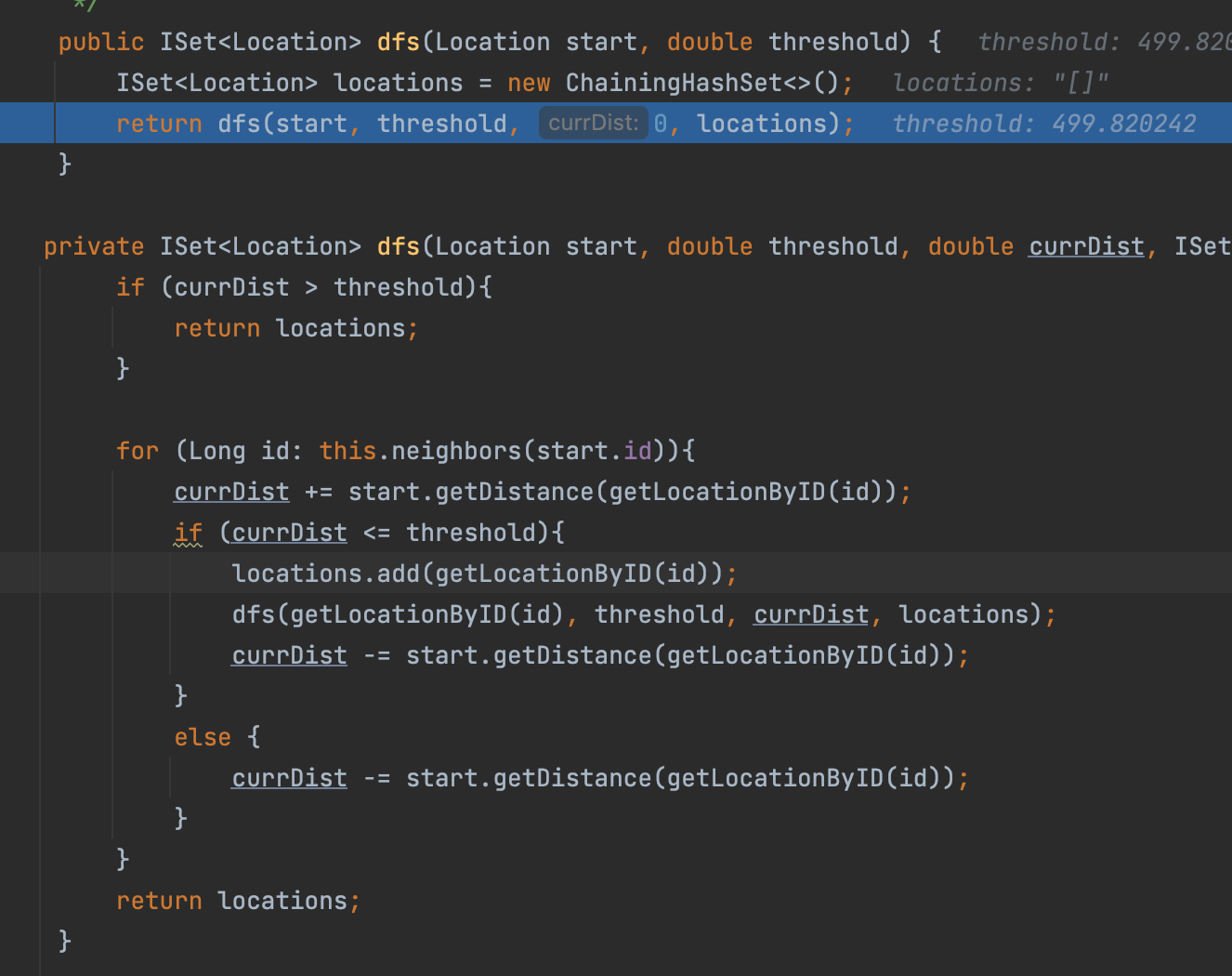1232x976 pixels.
Task: Click currDist on the "+=" line
Action: (x=231, y=492)
